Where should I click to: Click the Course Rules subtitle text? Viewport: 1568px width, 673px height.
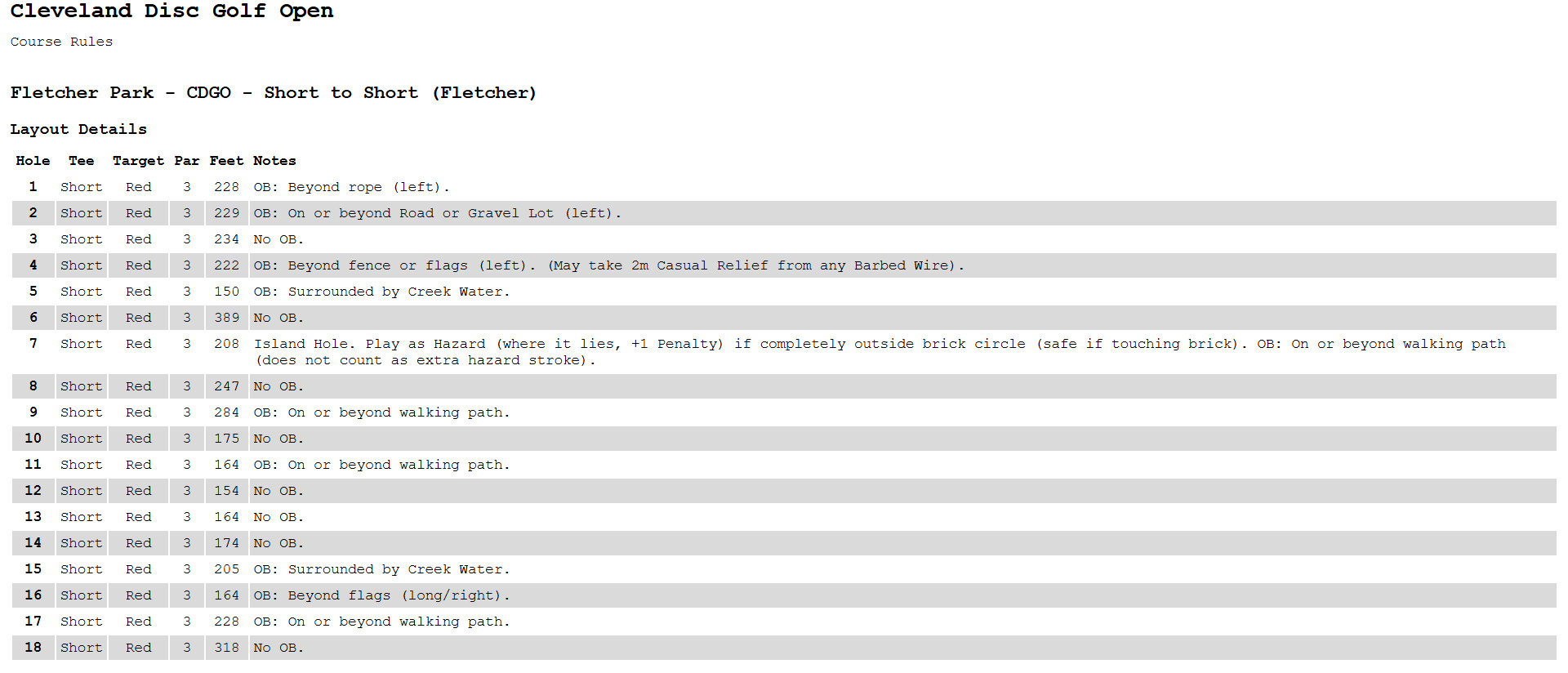(x=61, y=42)
